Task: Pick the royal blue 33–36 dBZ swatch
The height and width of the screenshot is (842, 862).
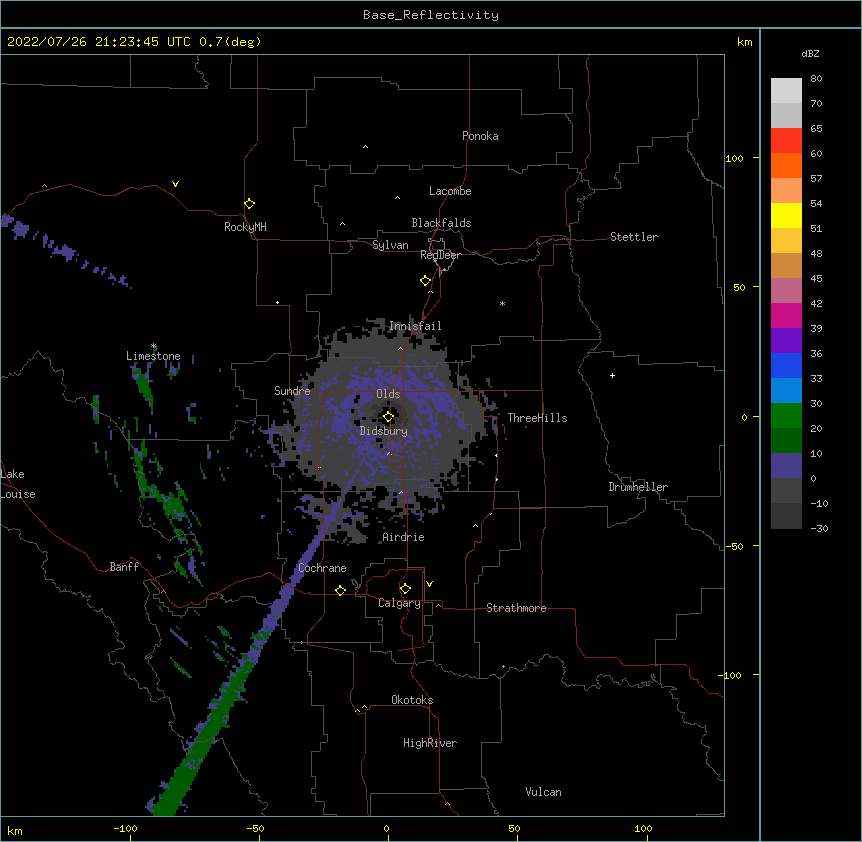Action: click(786, 365)
